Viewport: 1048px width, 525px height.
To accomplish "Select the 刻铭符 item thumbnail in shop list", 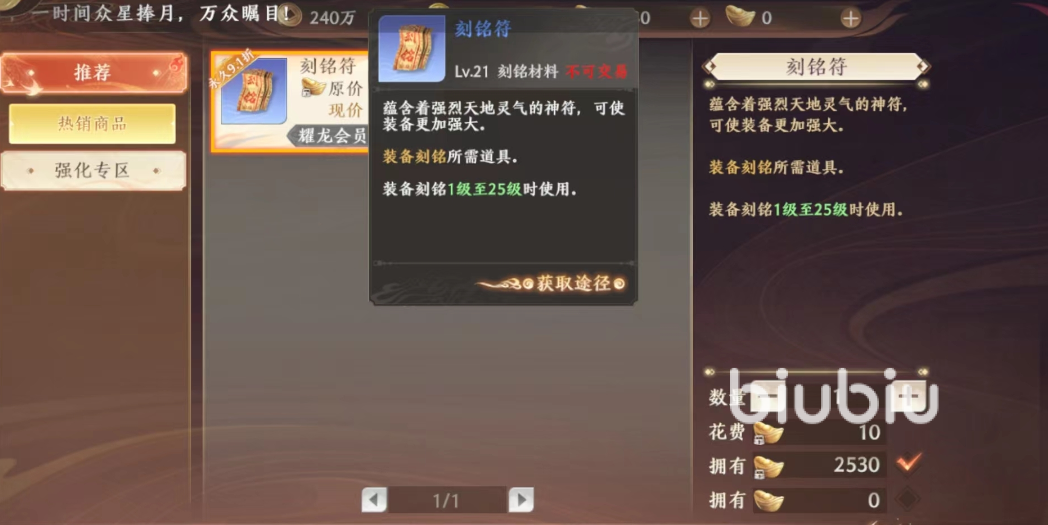I will pyautogui.click(x=254, y=91).
